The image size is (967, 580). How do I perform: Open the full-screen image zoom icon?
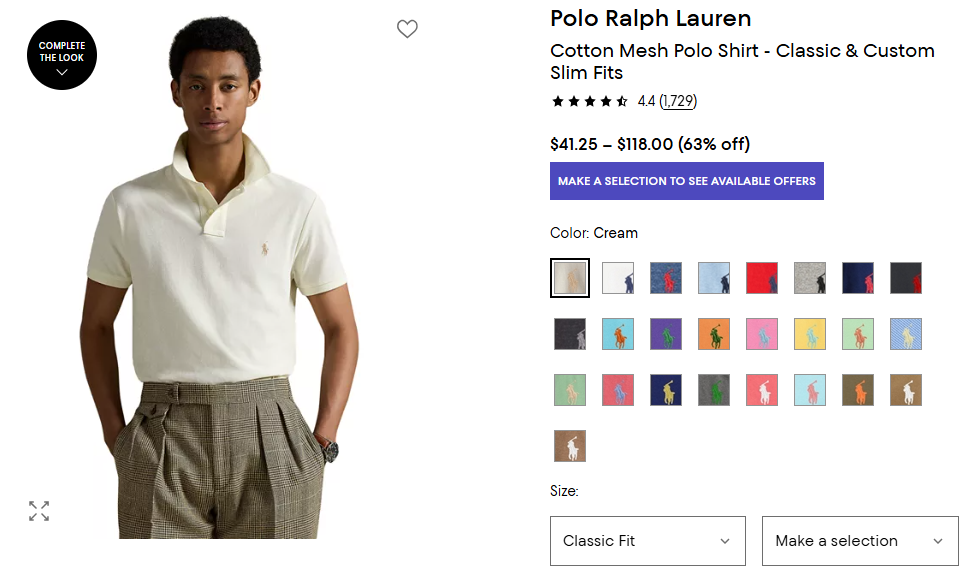click(x=39, y=511)
